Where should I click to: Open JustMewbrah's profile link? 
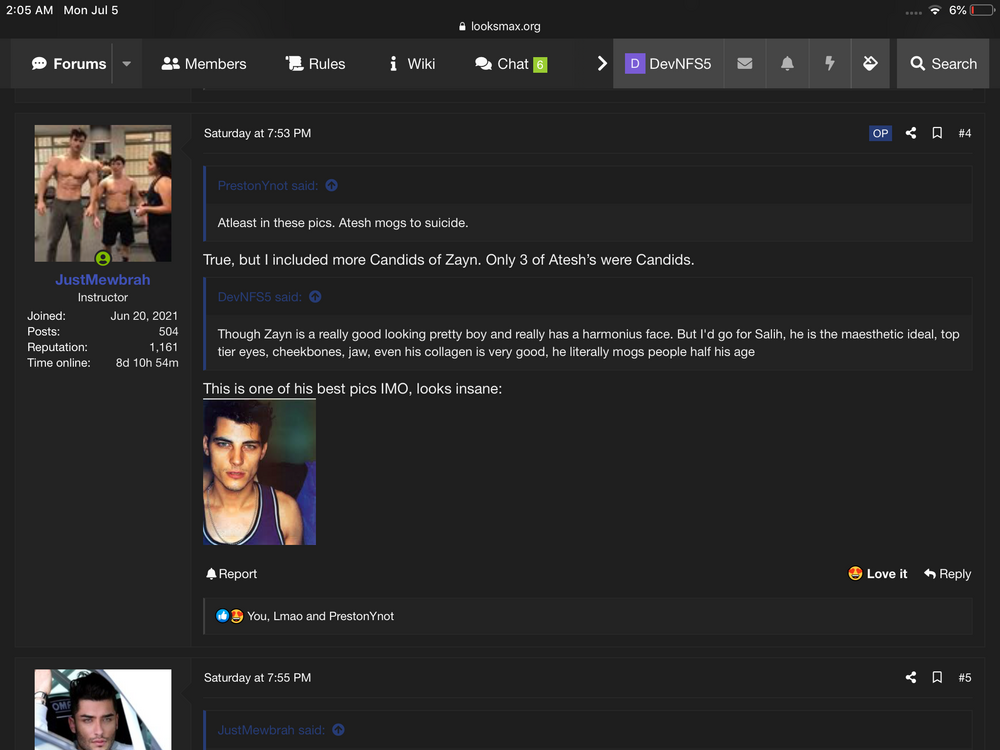[x=102, y=280]
